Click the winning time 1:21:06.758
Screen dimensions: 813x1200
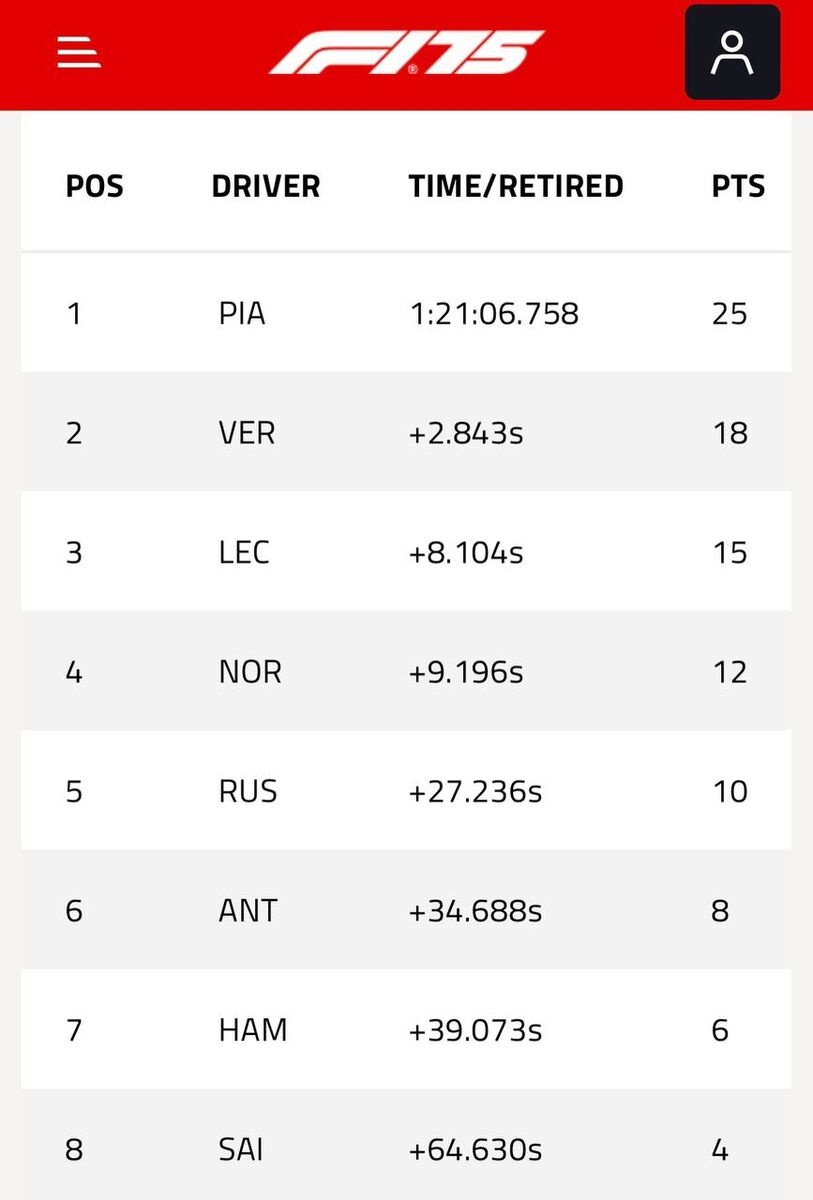click(x=494, y=314)
